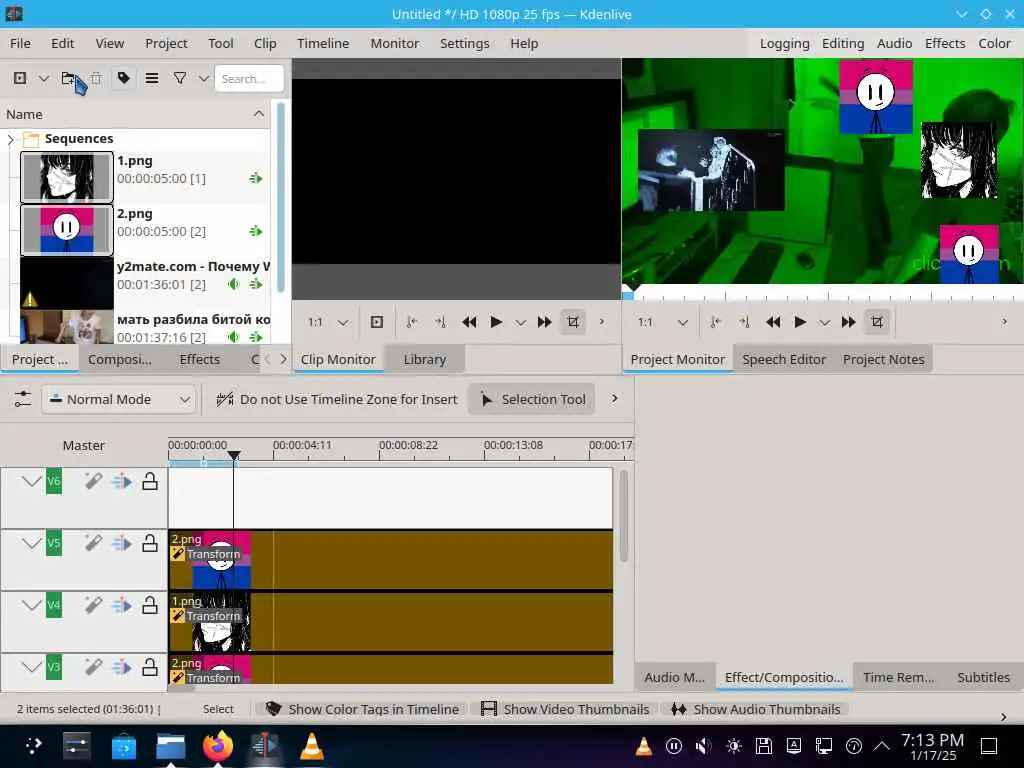The width and height of the screenshot is (1024, 768).
Task: Hide track V3 with its arrow icon
Action: 121,667
